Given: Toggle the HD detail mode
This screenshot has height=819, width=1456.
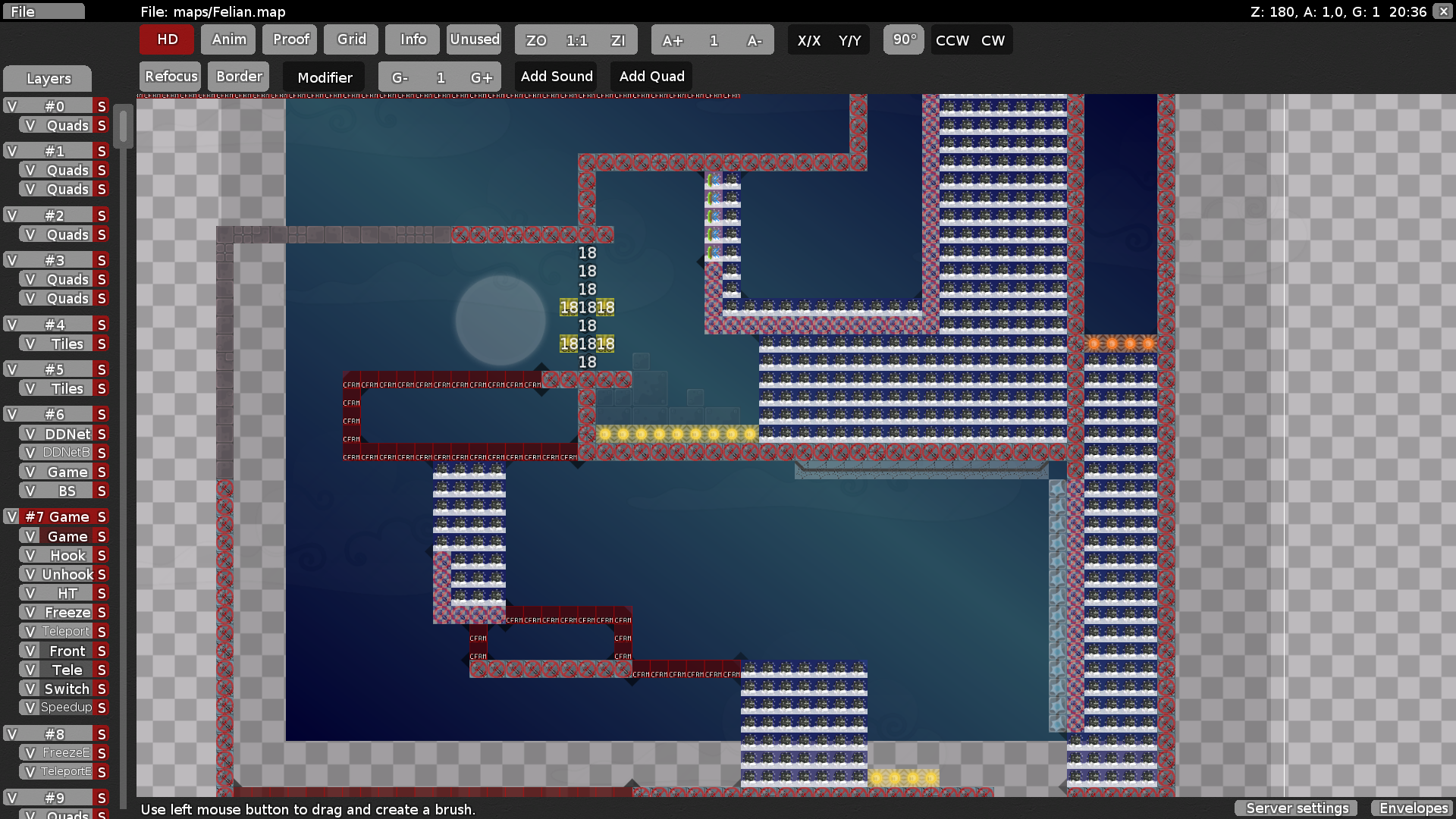Looking at the screenshot, I should click(167, 39).
